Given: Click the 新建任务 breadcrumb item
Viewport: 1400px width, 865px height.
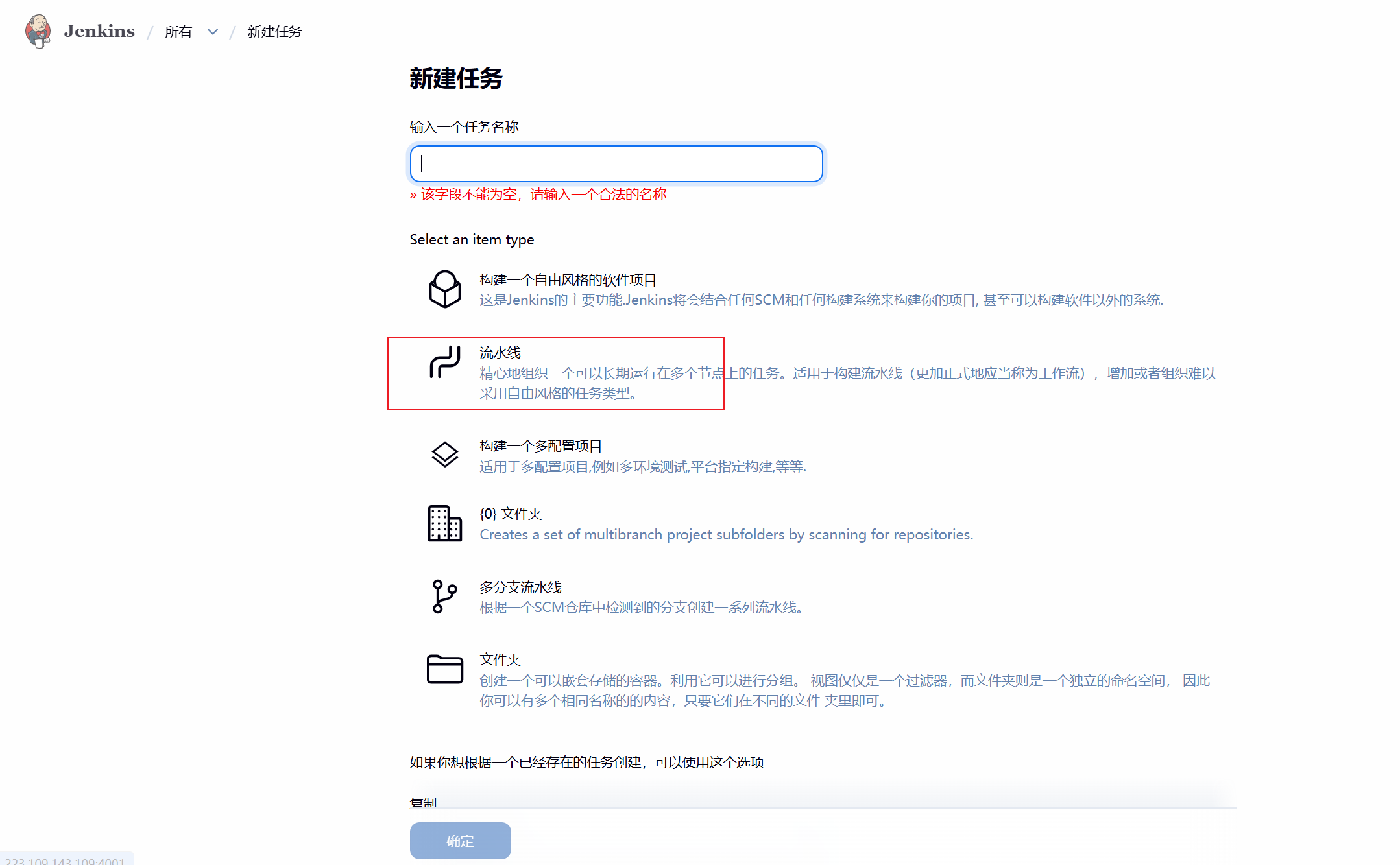Looking at the screenshot, I should 274,32.
